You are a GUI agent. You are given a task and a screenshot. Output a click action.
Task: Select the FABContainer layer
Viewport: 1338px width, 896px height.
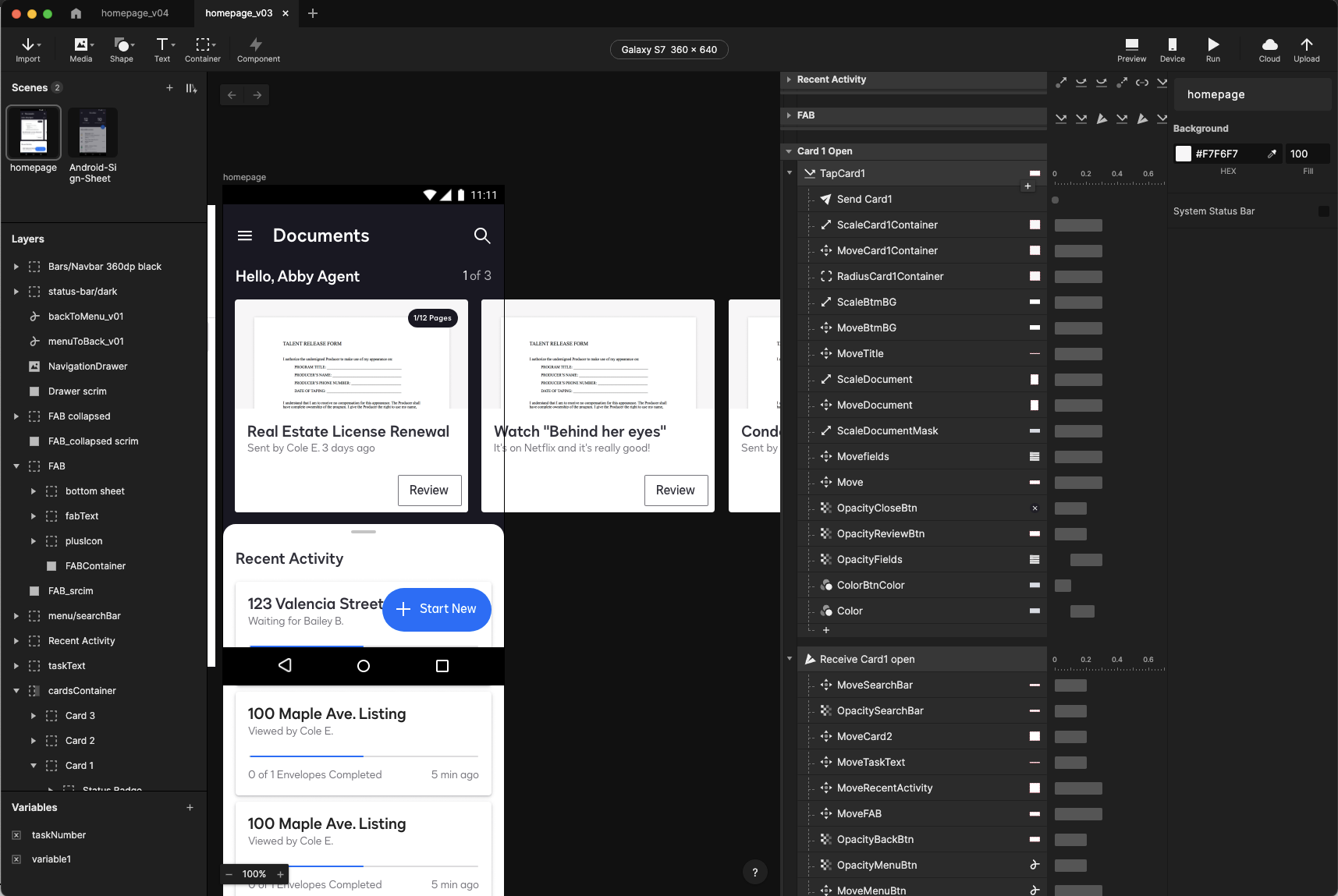(x=103, y=566)
